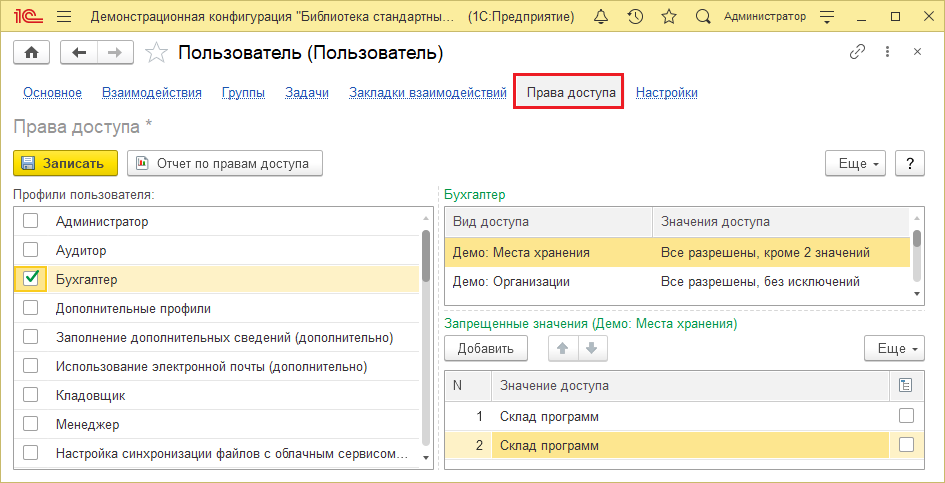Select the Права доступа tab

point(568,92)
